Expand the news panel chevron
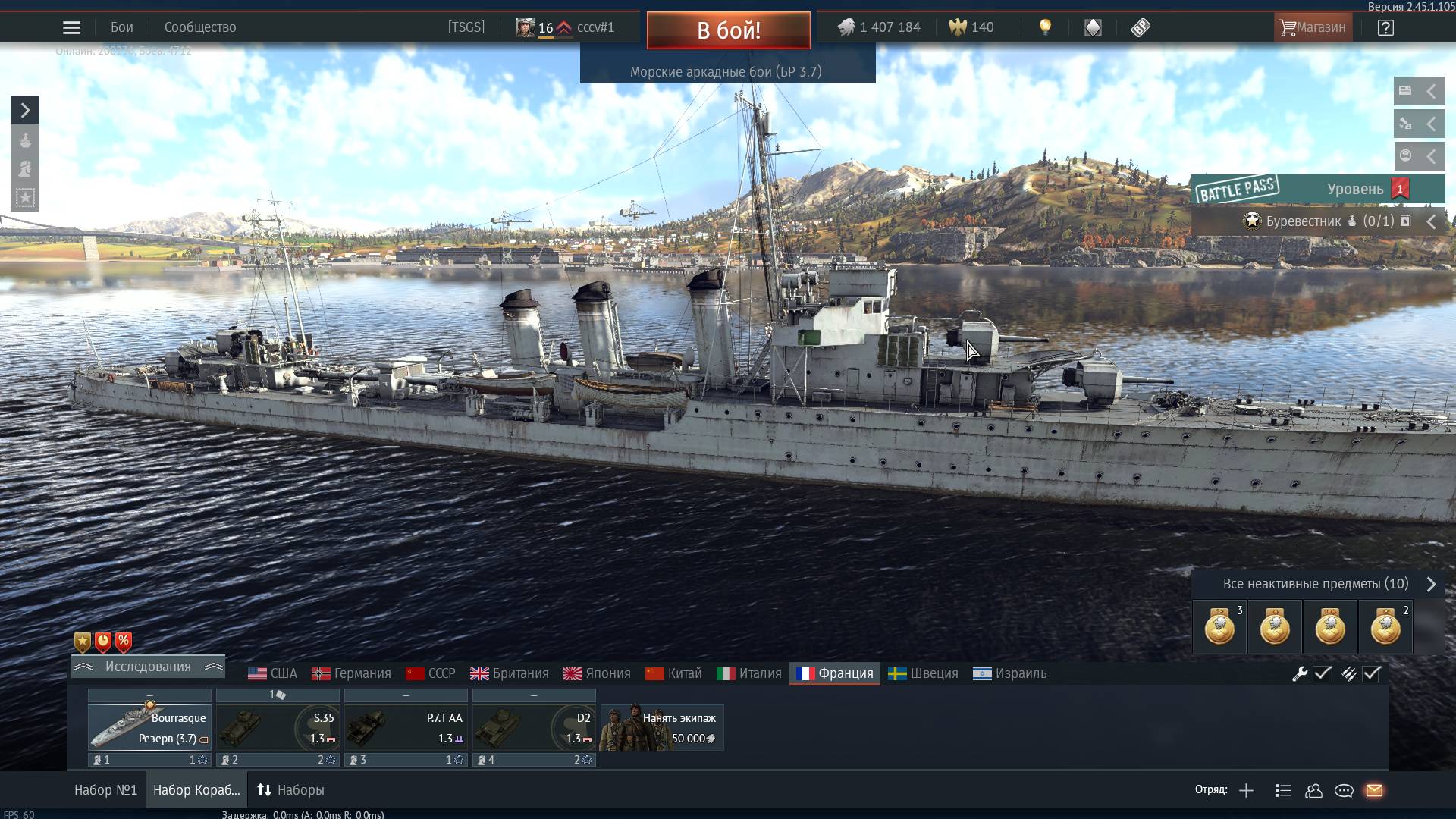1456x819 pixels. pos(1431,91)
